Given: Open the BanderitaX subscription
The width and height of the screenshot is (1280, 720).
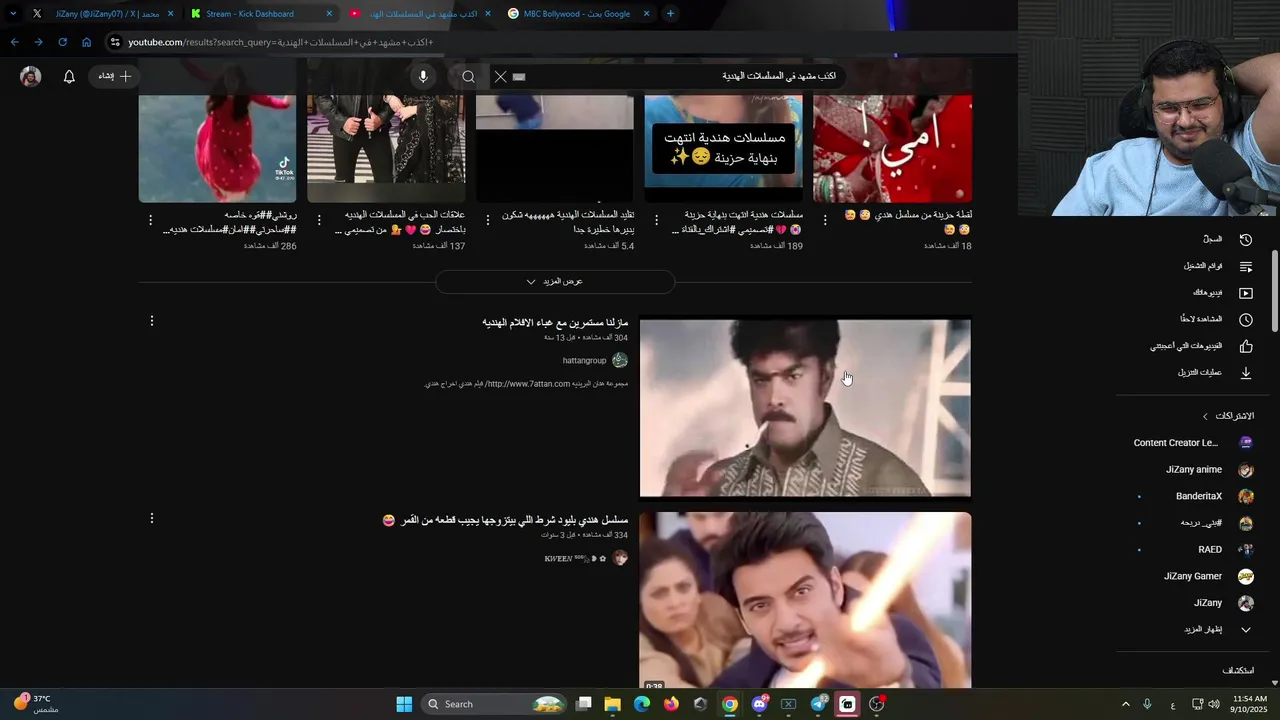Looking at the screenshot, I should pos(1214,497).
